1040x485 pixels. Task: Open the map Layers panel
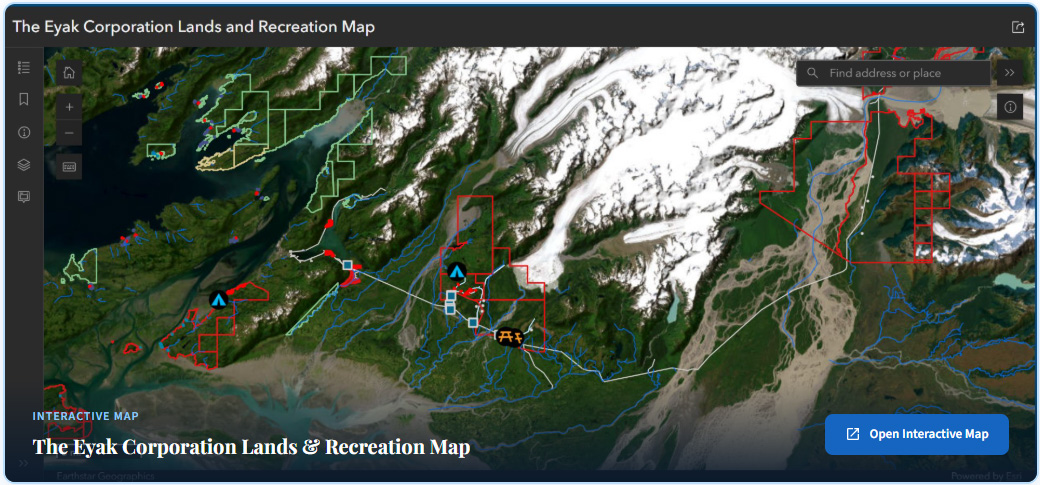coord(24,165)
